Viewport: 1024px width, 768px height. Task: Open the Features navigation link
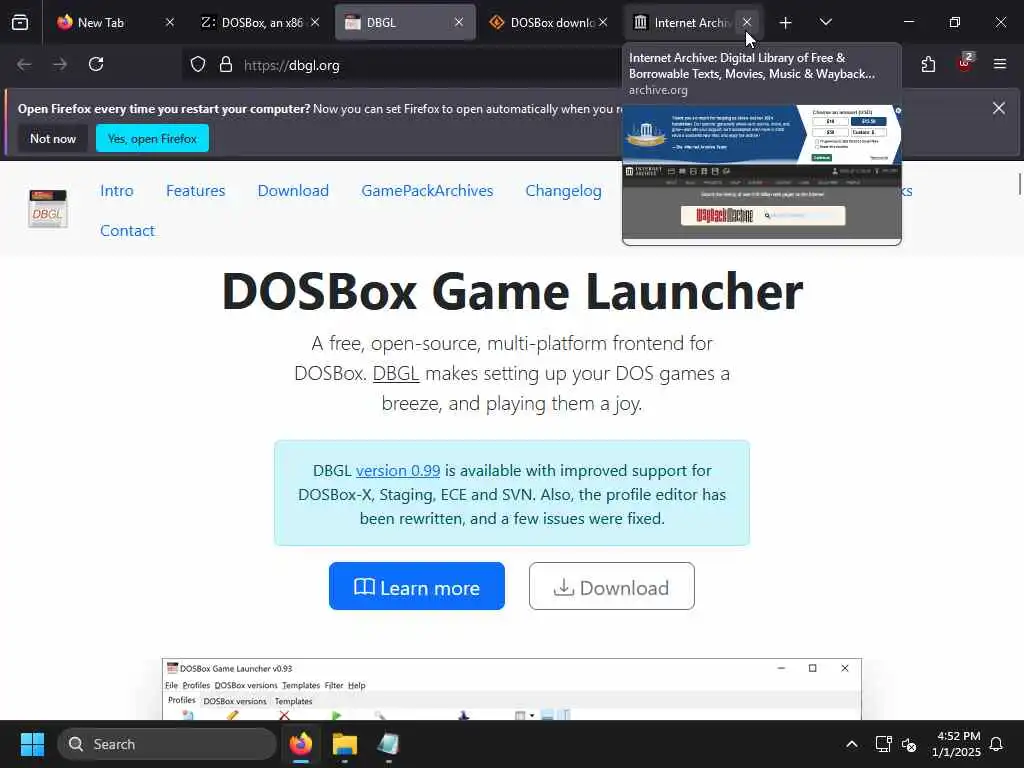pyautogui.click(x=195, y=191)
